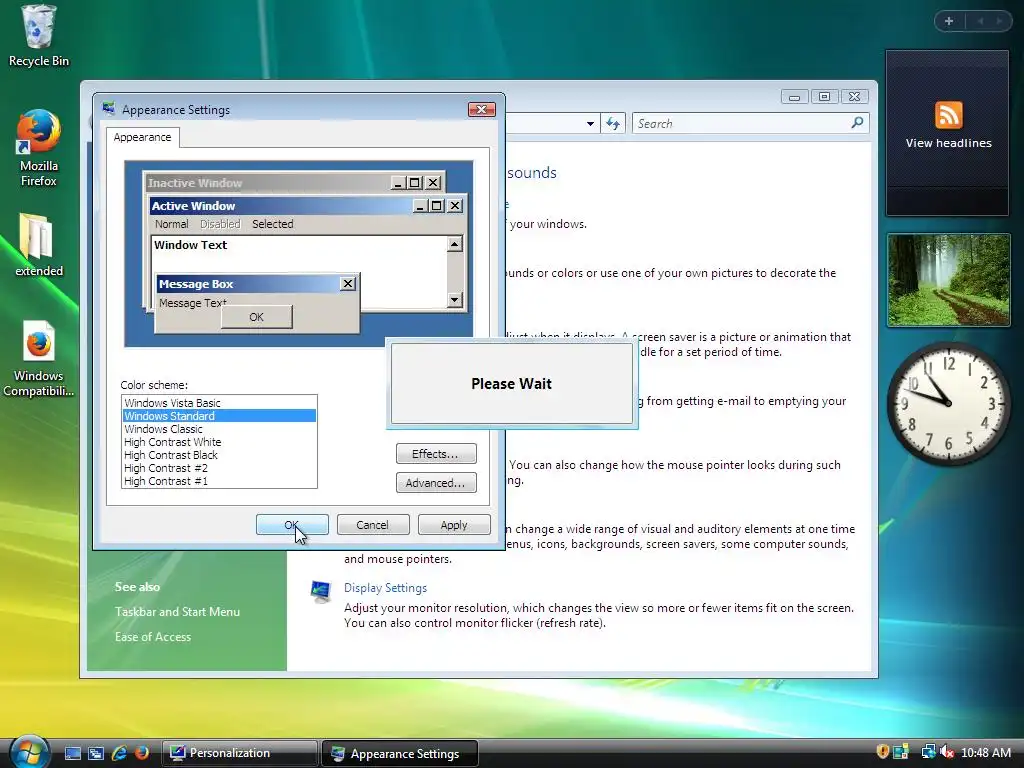Click the Cancel button
Screen dimensions: 1024x768
tap(373, 524)
